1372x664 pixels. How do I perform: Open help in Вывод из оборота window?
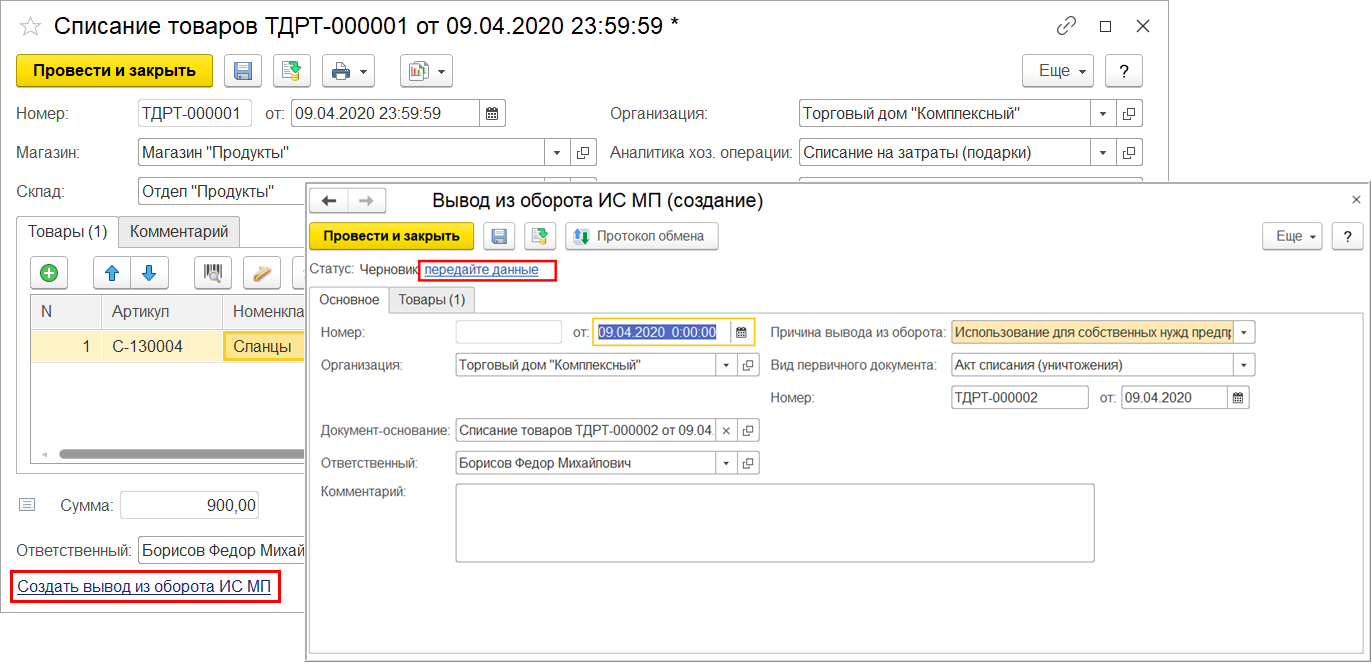pyautogui.click(x=1347, y=236)
